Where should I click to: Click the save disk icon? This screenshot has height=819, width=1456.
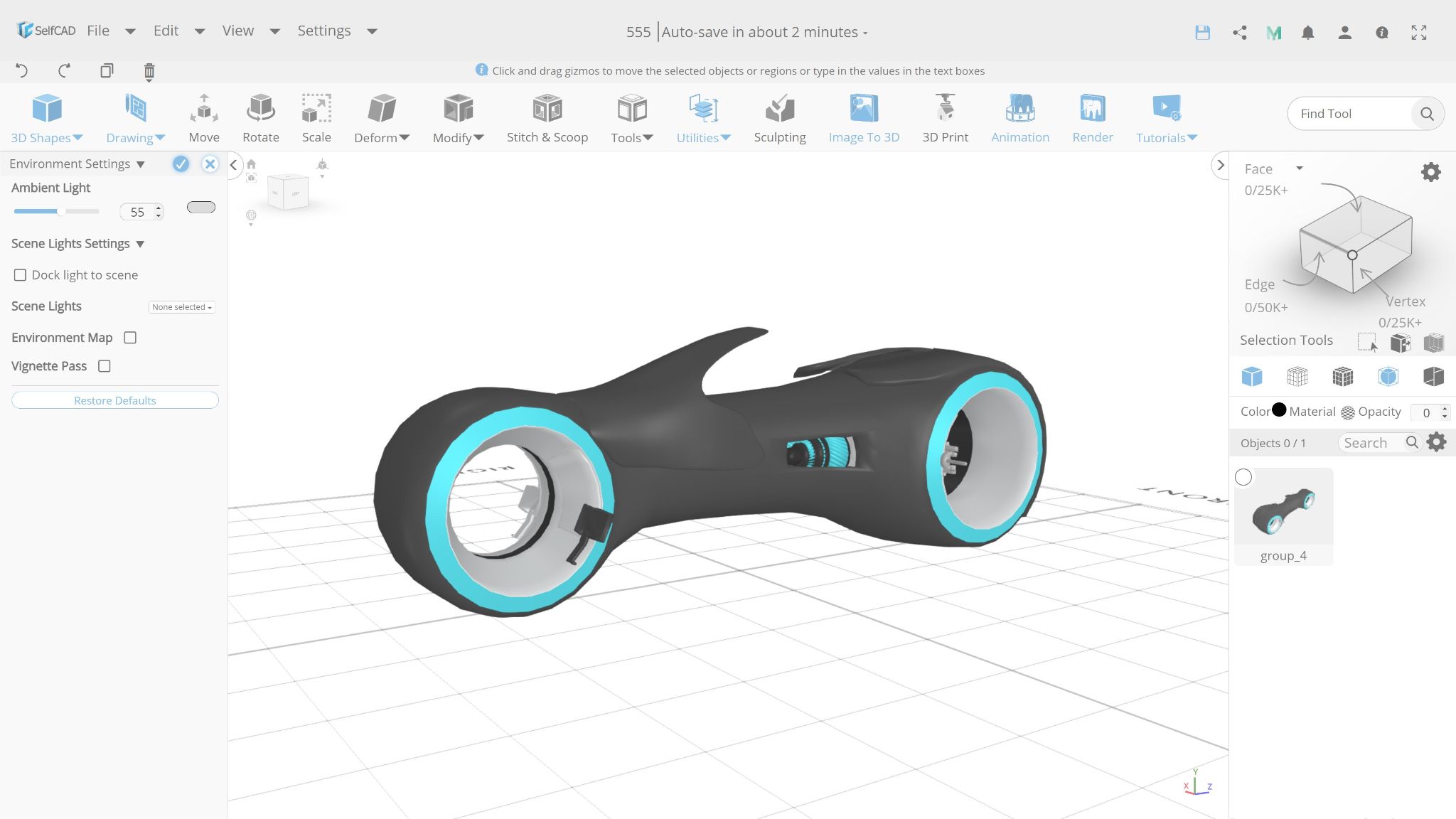click(x=1202, y=33)
